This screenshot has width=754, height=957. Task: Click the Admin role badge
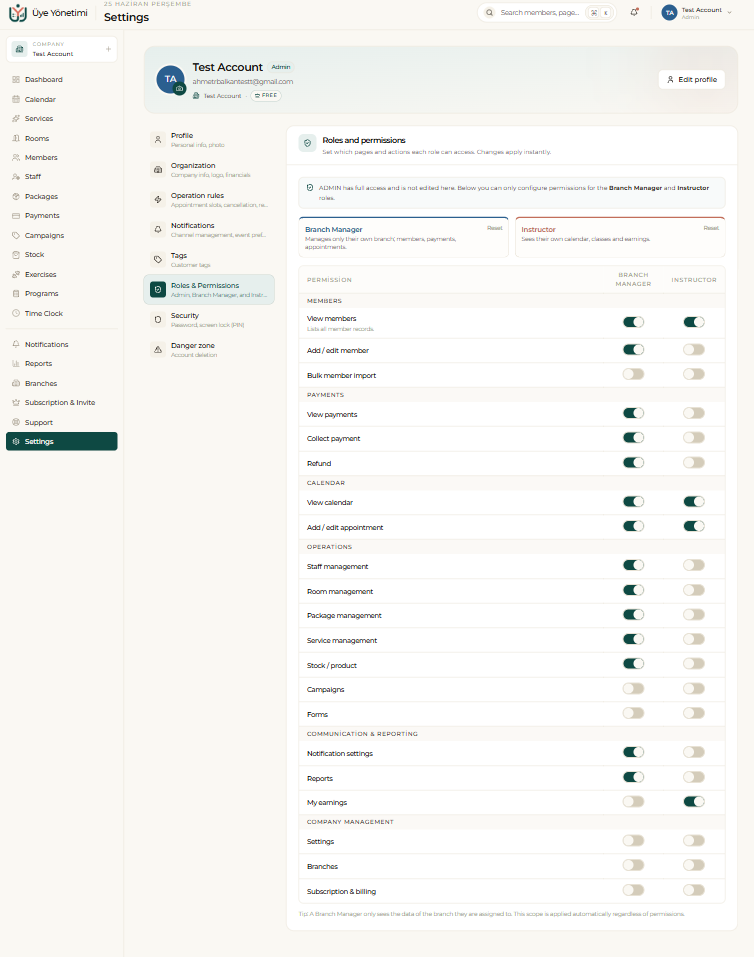(x=281, y=67)
